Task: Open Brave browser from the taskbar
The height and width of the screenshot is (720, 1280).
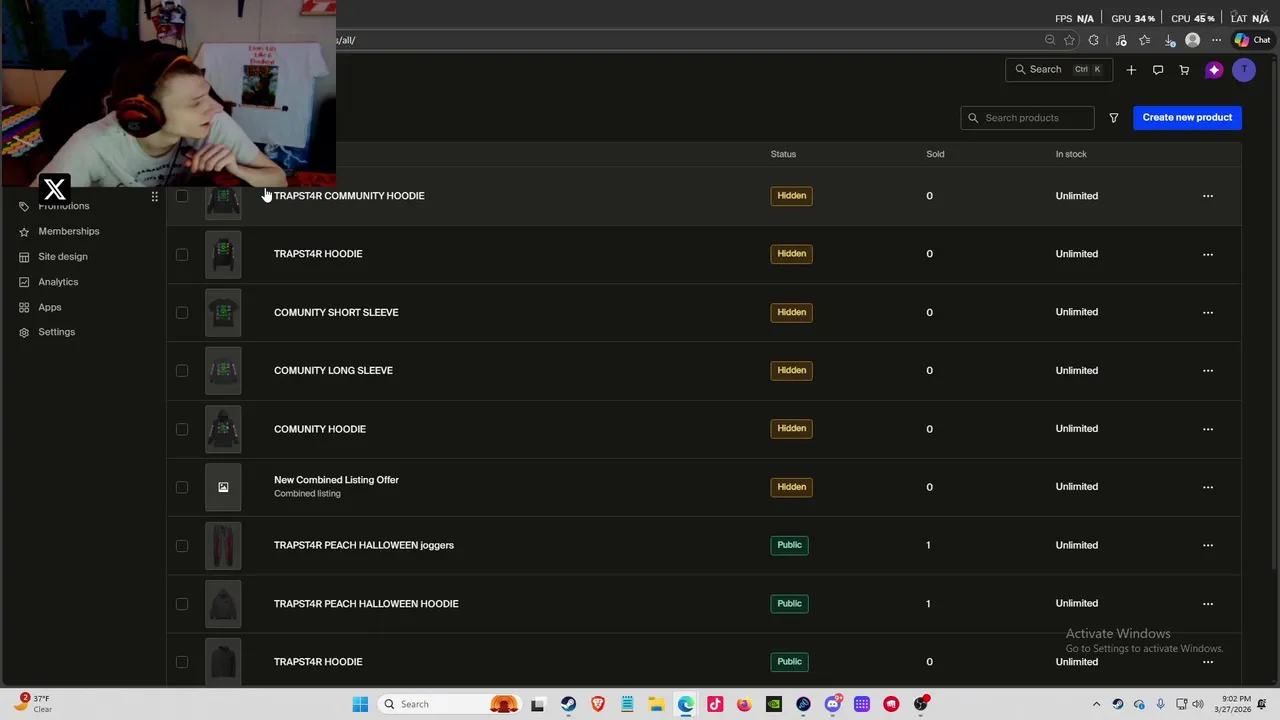Action: coord(598,704)
